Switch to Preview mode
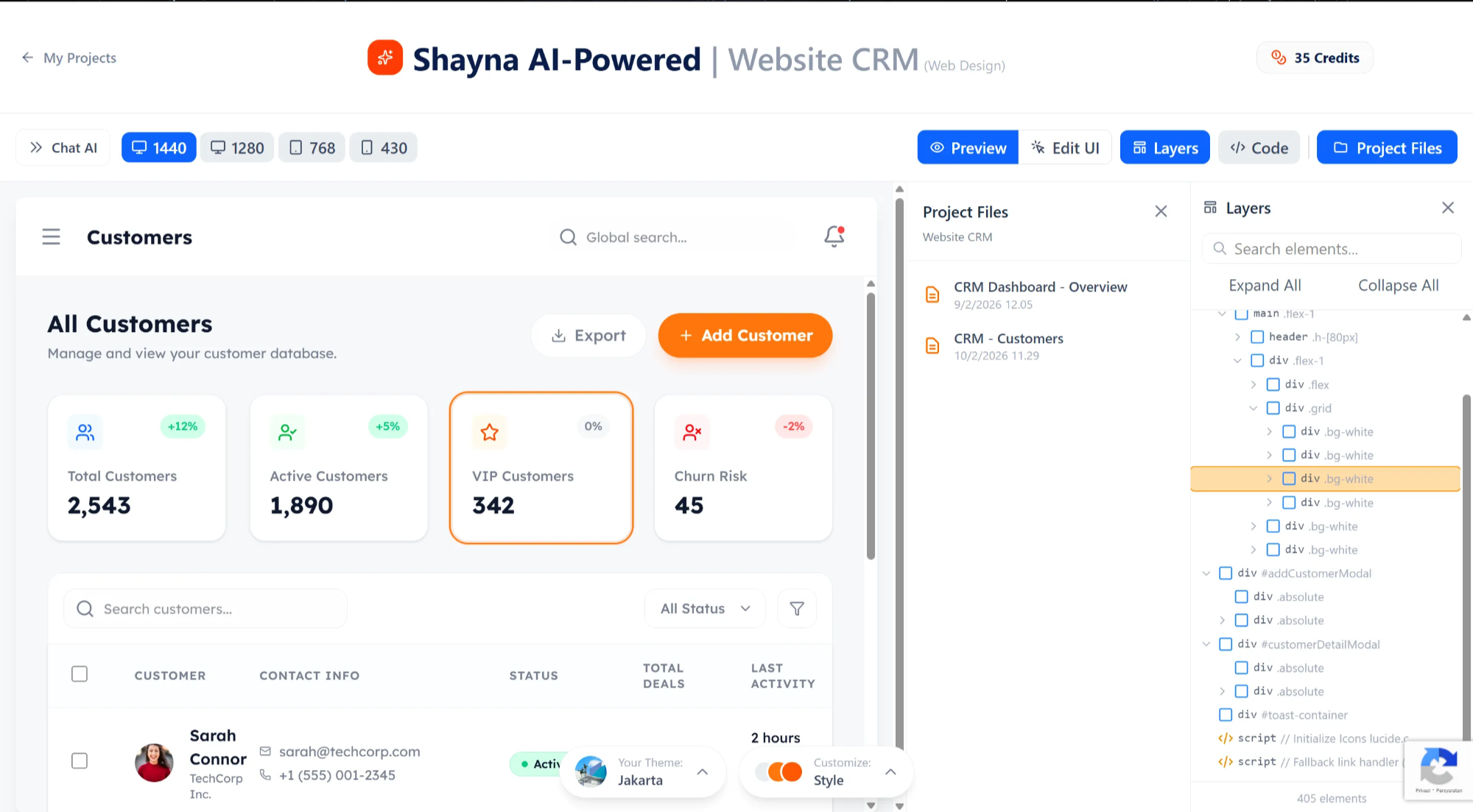The image size is (1473, 812). pos(967,147)
